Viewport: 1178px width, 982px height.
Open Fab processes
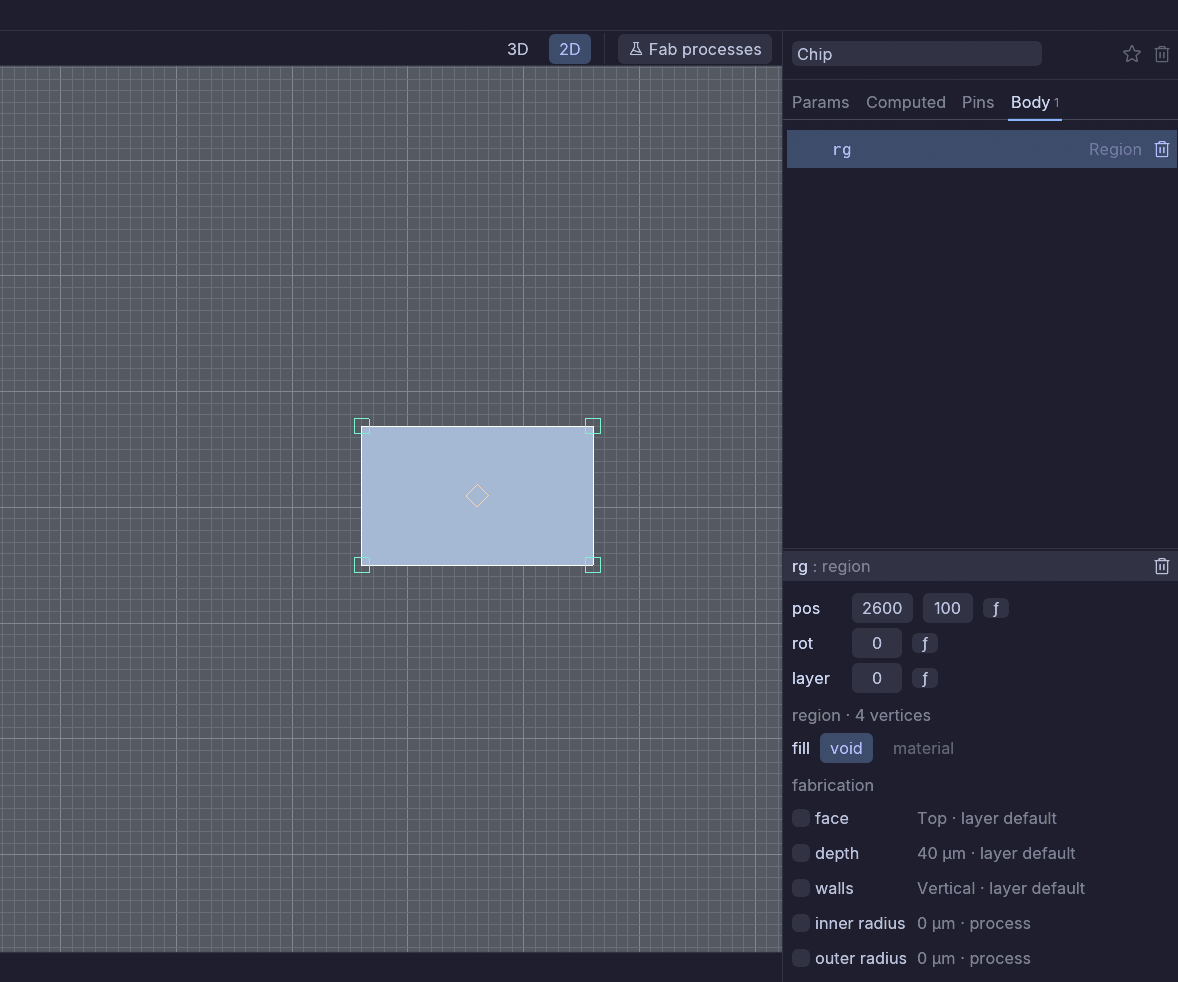pos(695,50)
